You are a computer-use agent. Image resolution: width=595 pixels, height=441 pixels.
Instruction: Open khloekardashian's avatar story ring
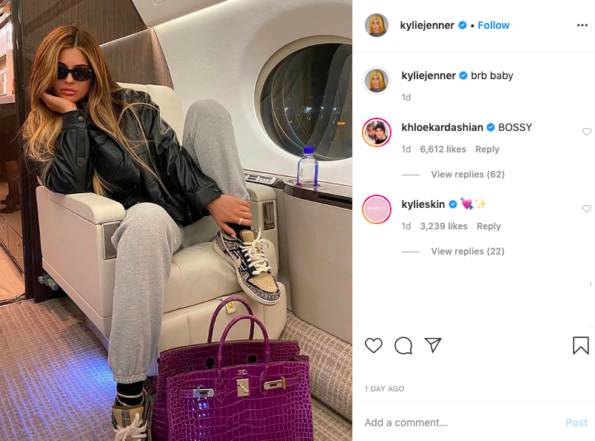376,132
